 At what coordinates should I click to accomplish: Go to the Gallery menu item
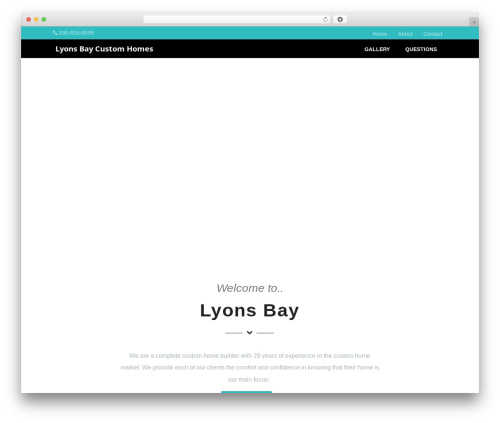click(377, 49)
